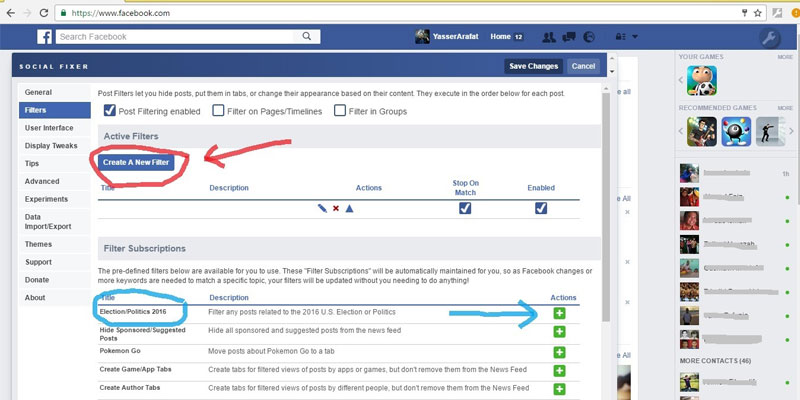Click YasserArafat profile picture

click(422, 36)
